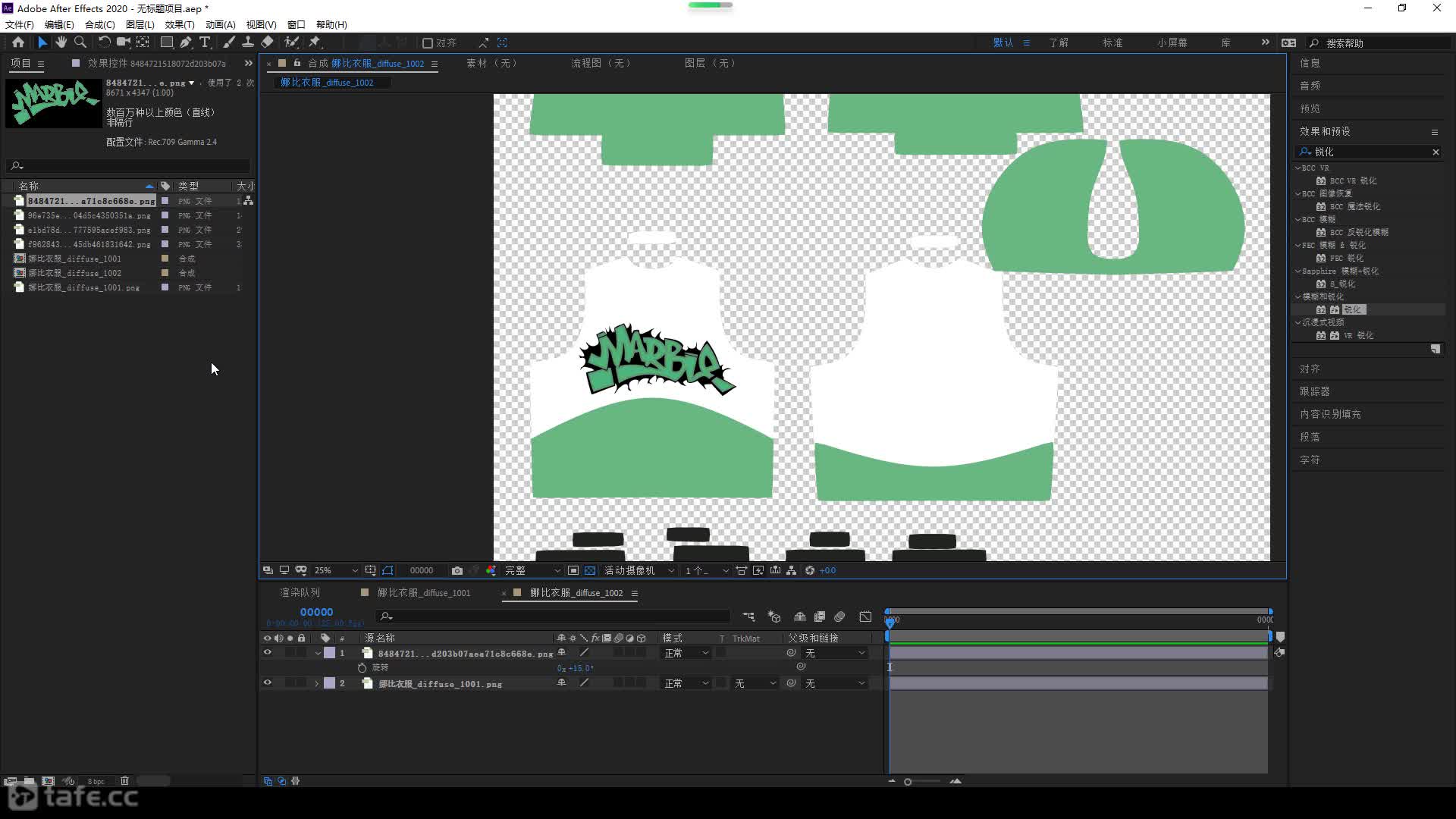Open layer 2 parent 无 dropdown
The height and width of the screenshot is (819, 1456).
tap(834, 683)
